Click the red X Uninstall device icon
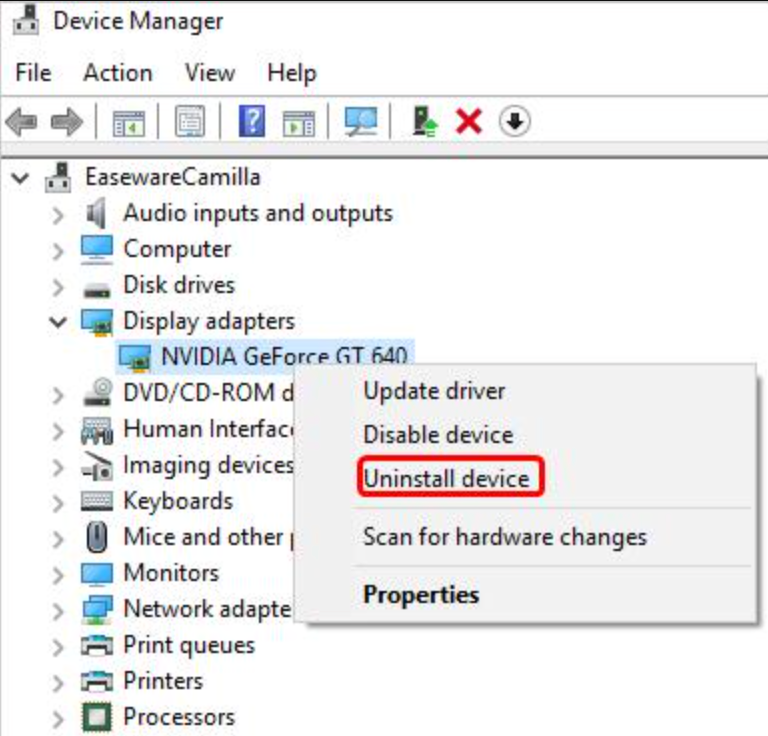This screenshot has width=768, height=736. pos(469,121)
